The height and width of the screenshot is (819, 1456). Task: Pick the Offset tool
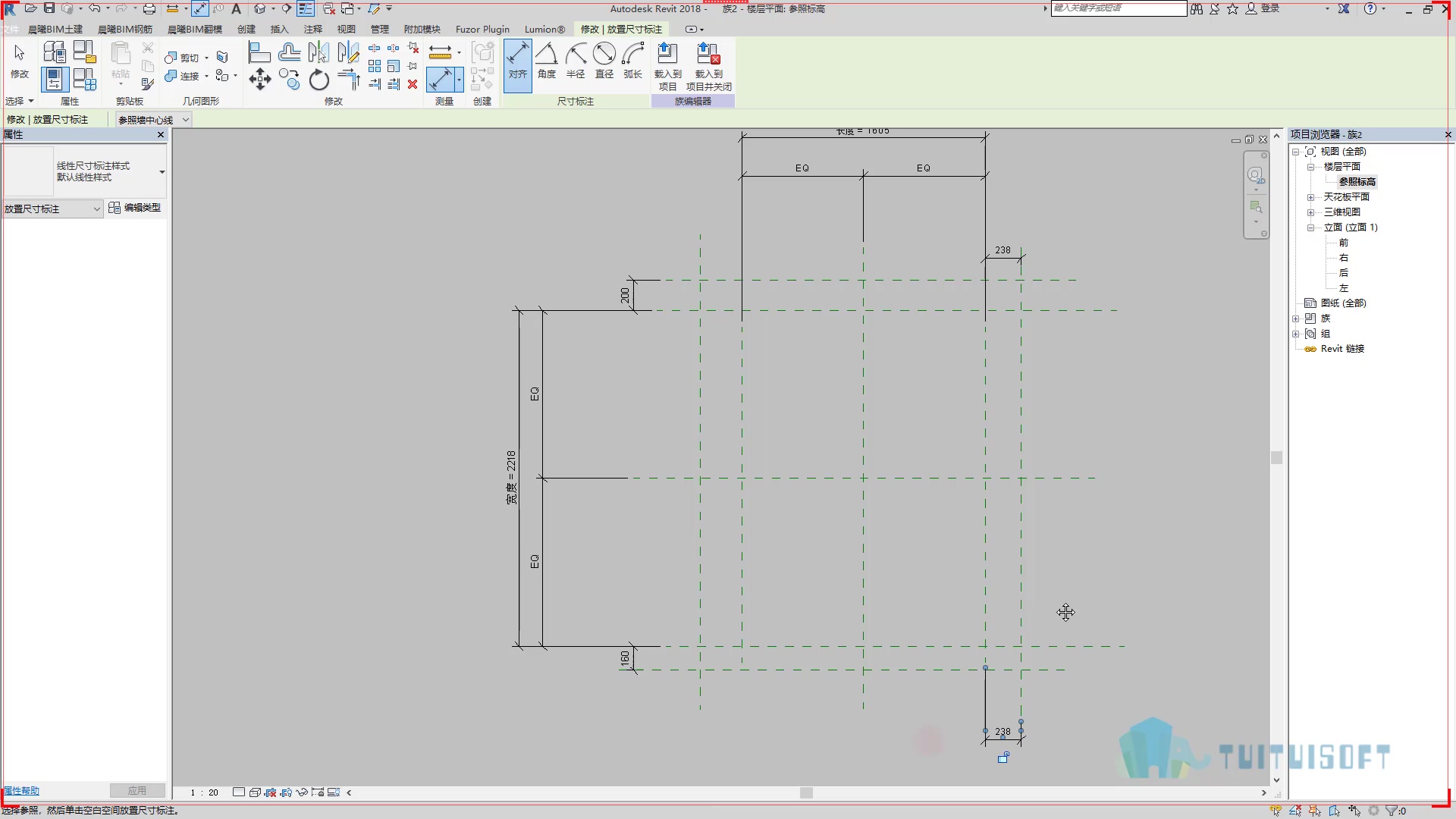point(289,52)
